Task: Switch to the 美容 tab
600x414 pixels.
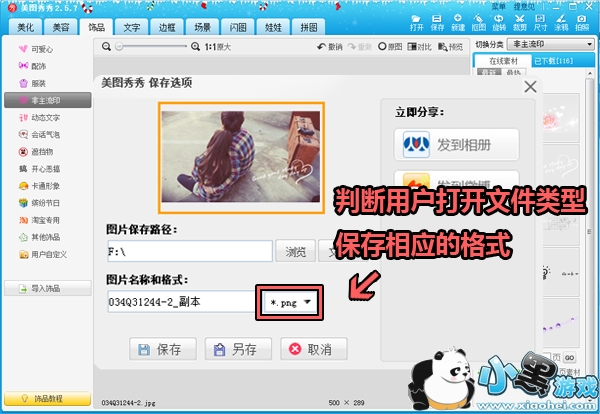Action: pos(61,27)
